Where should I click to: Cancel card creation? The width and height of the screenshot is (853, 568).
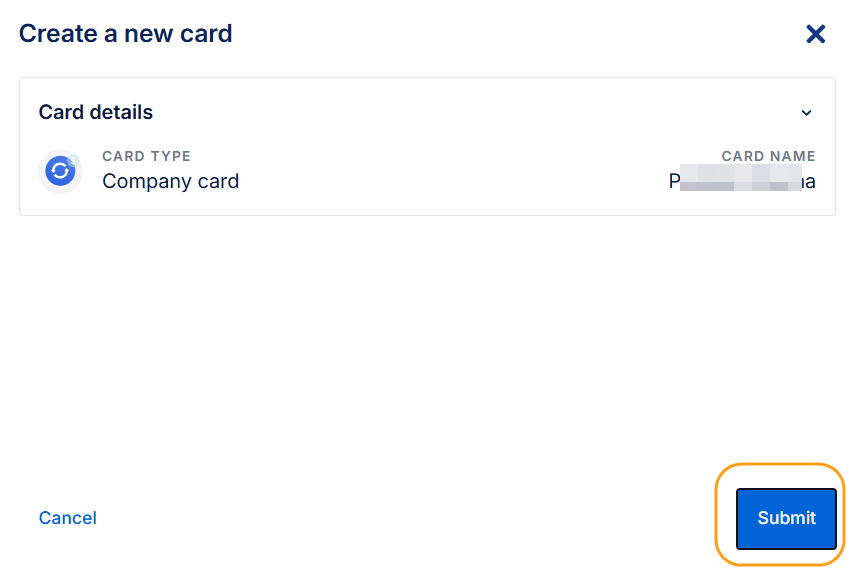point(68,518)
